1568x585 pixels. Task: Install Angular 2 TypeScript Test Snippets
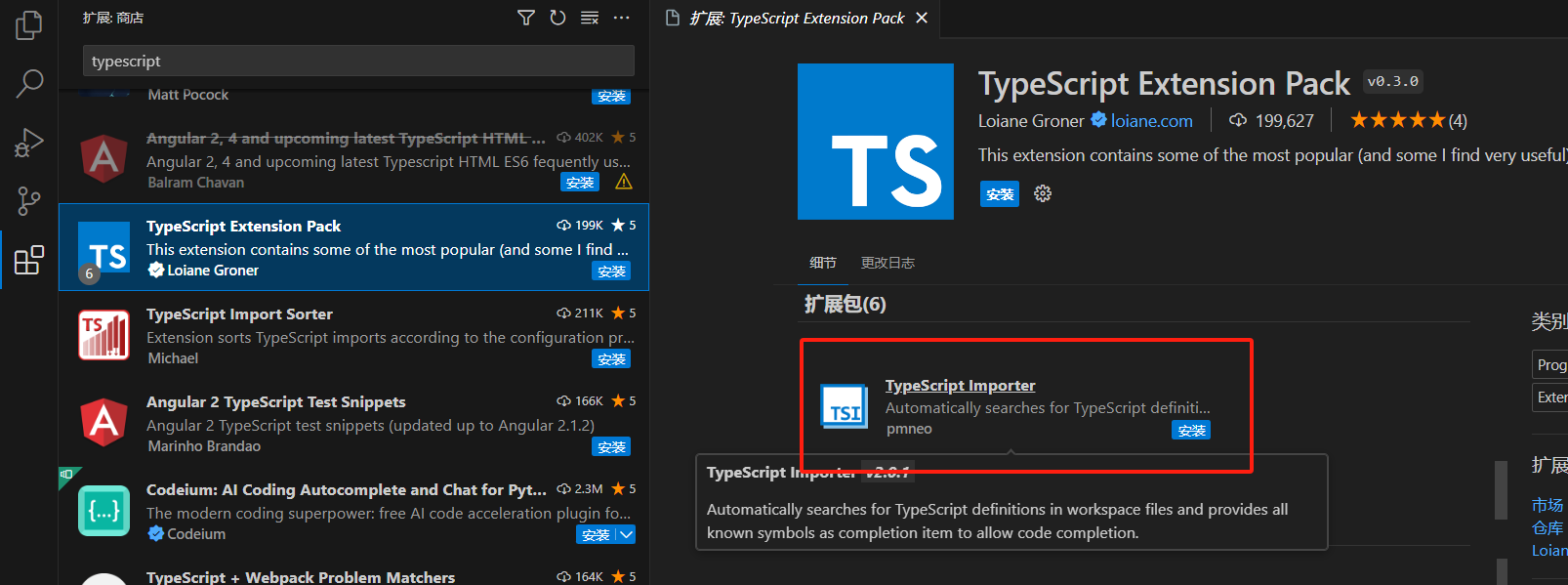(x=611, y=446)
